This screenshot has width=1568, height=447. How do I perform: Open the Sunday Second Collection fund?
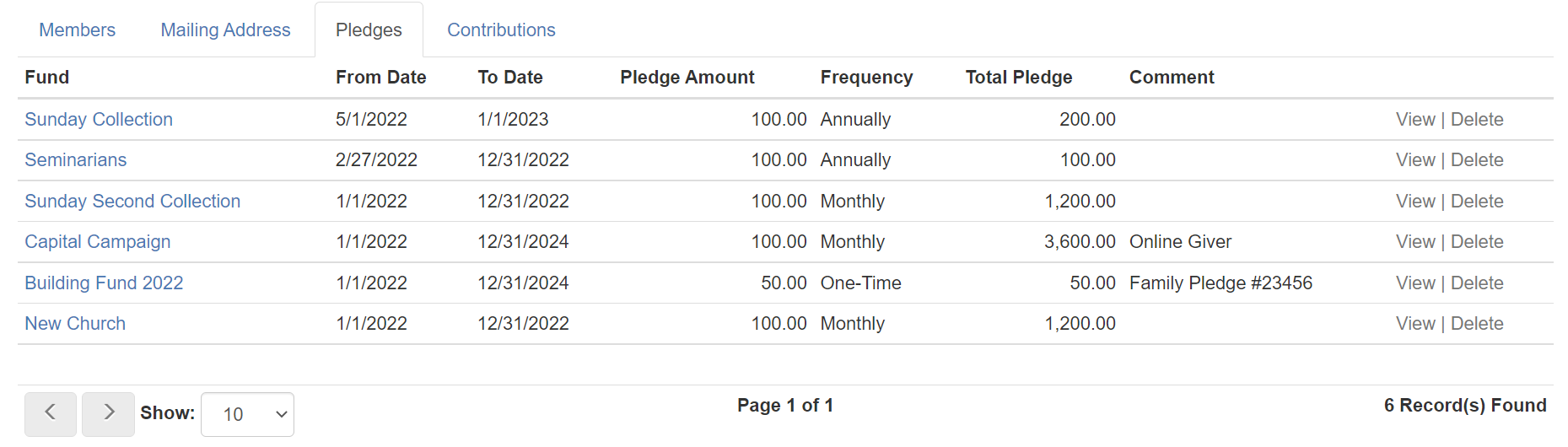(132, 202)
